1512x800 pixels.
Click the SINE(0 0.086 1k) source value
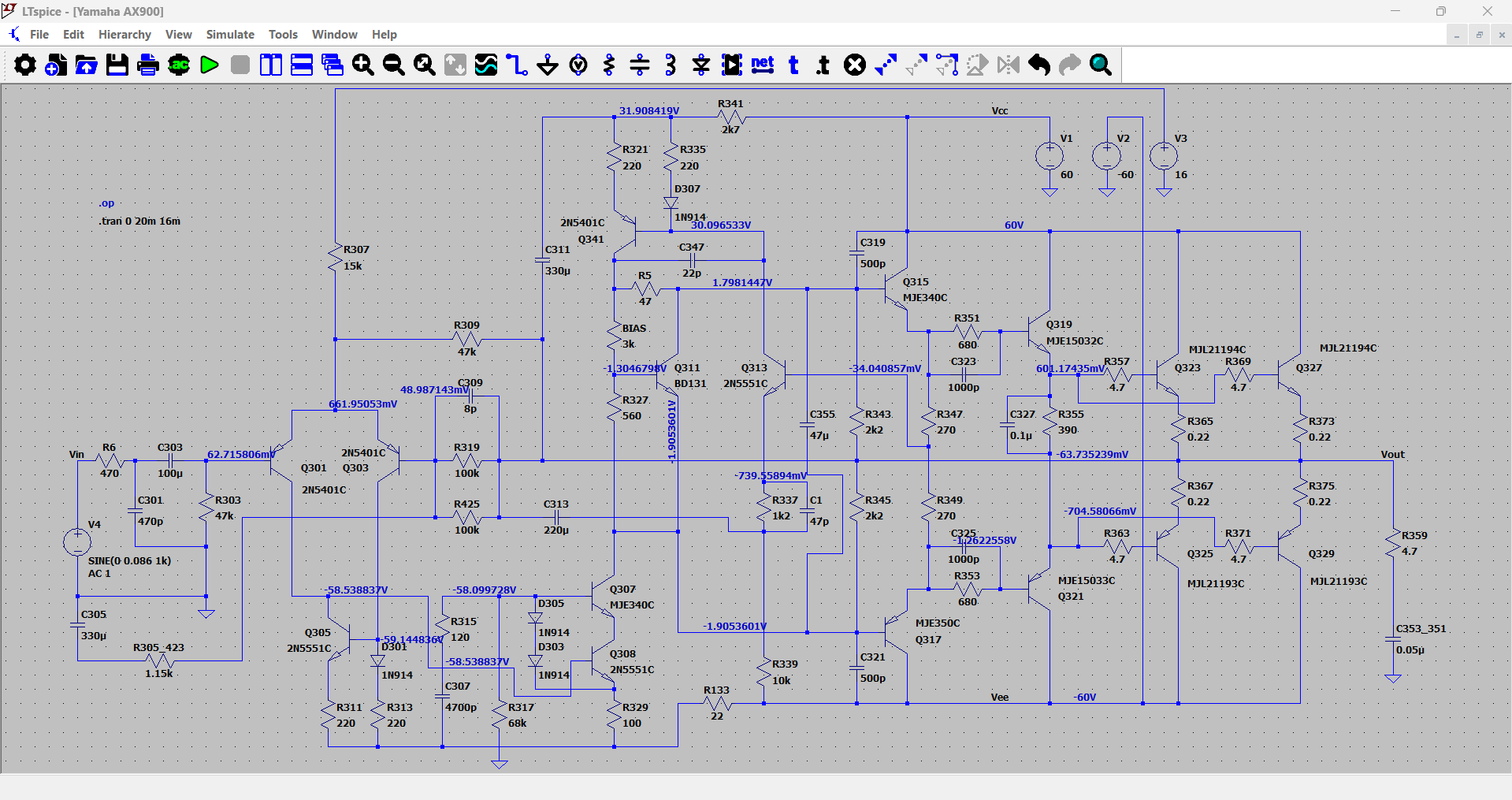point(129,561)
